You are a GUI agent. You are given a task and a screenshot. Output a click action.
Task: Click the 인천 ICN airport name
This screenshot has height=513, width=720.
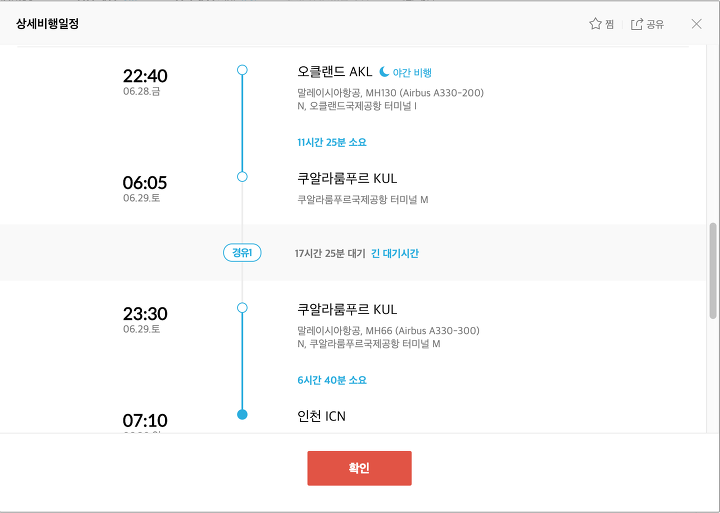click(321, 416)
